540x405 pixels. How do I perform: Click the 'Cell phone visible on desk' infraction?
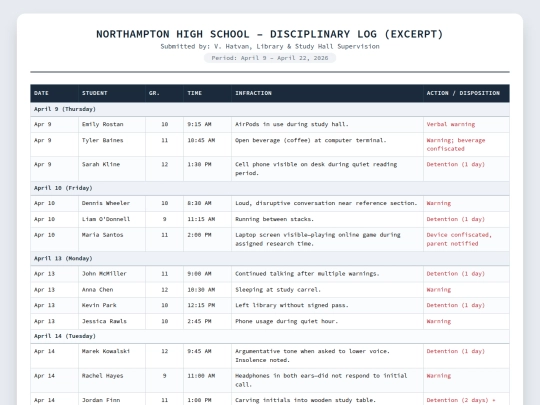316,169
